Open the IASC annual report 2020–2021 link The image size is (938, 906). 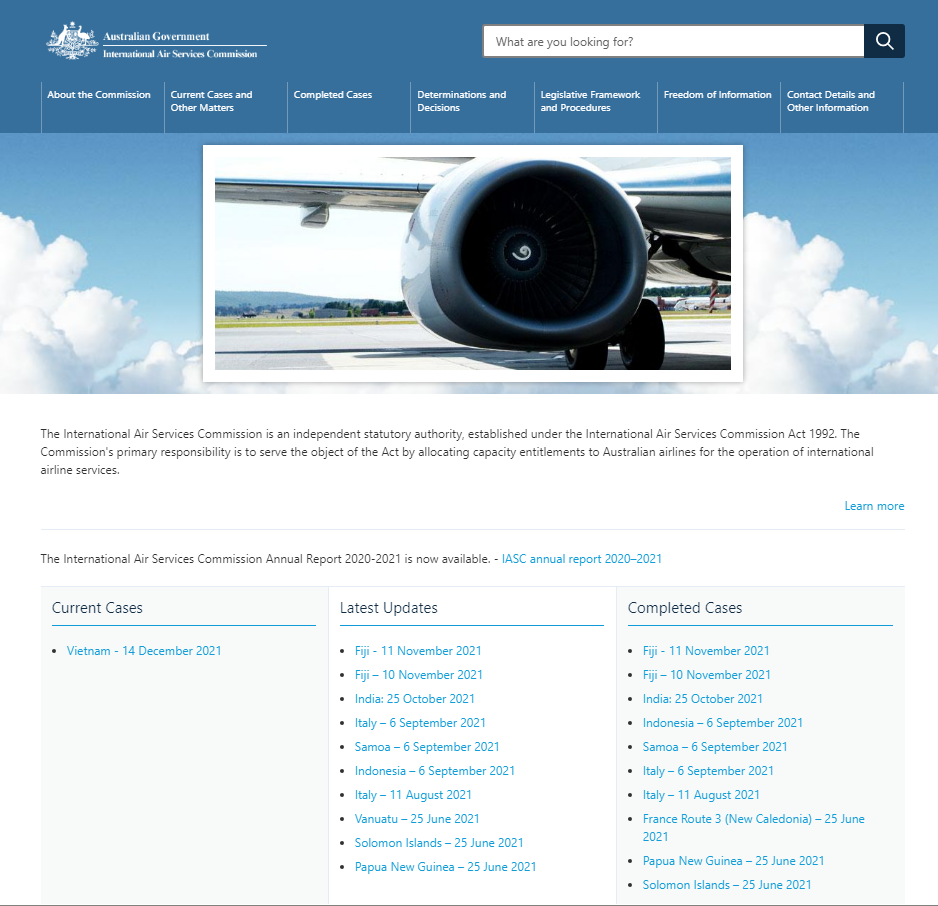(x=581, y=559)
